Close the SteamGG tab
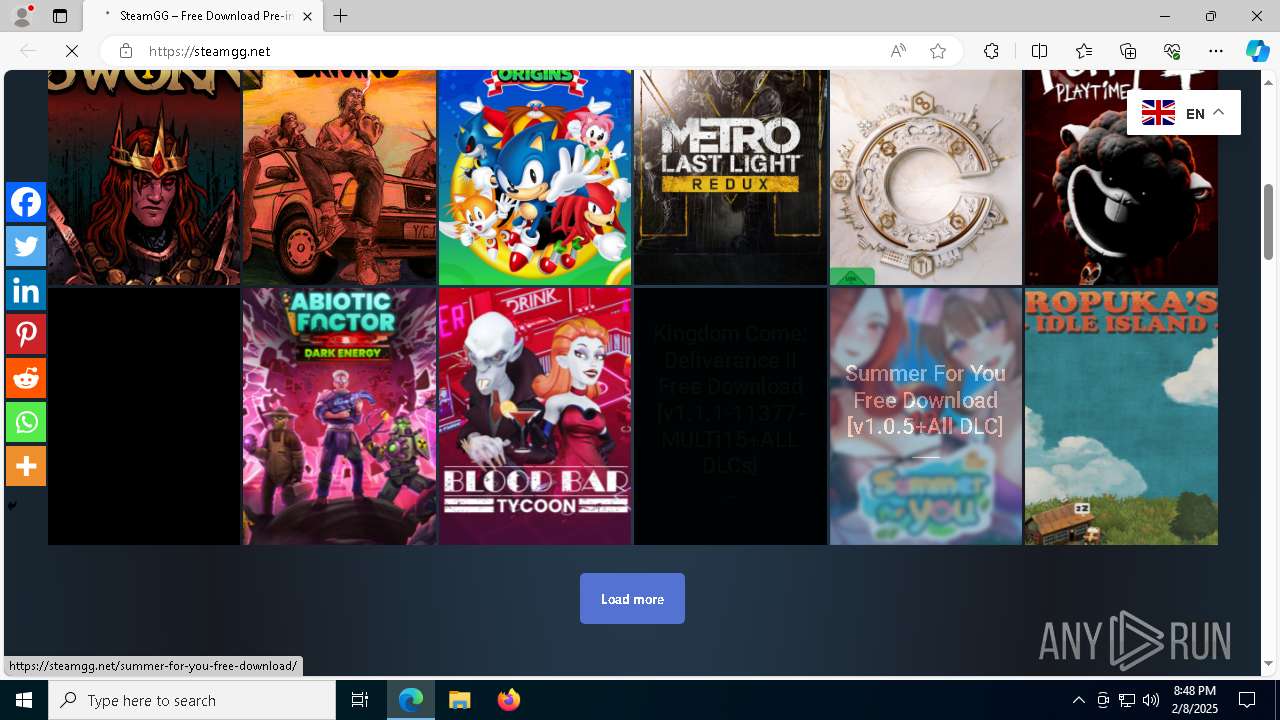 point(307,16)
